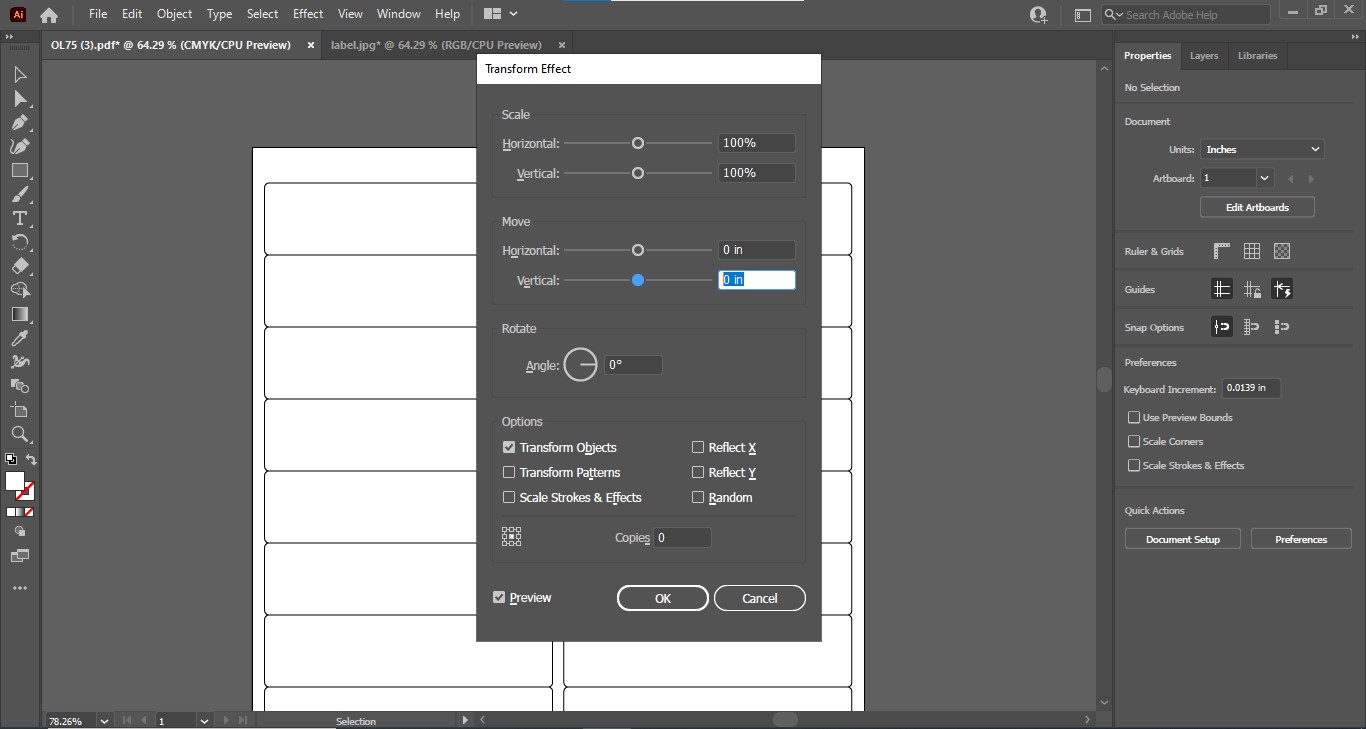Uncheck Transform Objects checkbox
Image resolution: width=1366 pixels, height=729 pixels.
pos(509,447)
